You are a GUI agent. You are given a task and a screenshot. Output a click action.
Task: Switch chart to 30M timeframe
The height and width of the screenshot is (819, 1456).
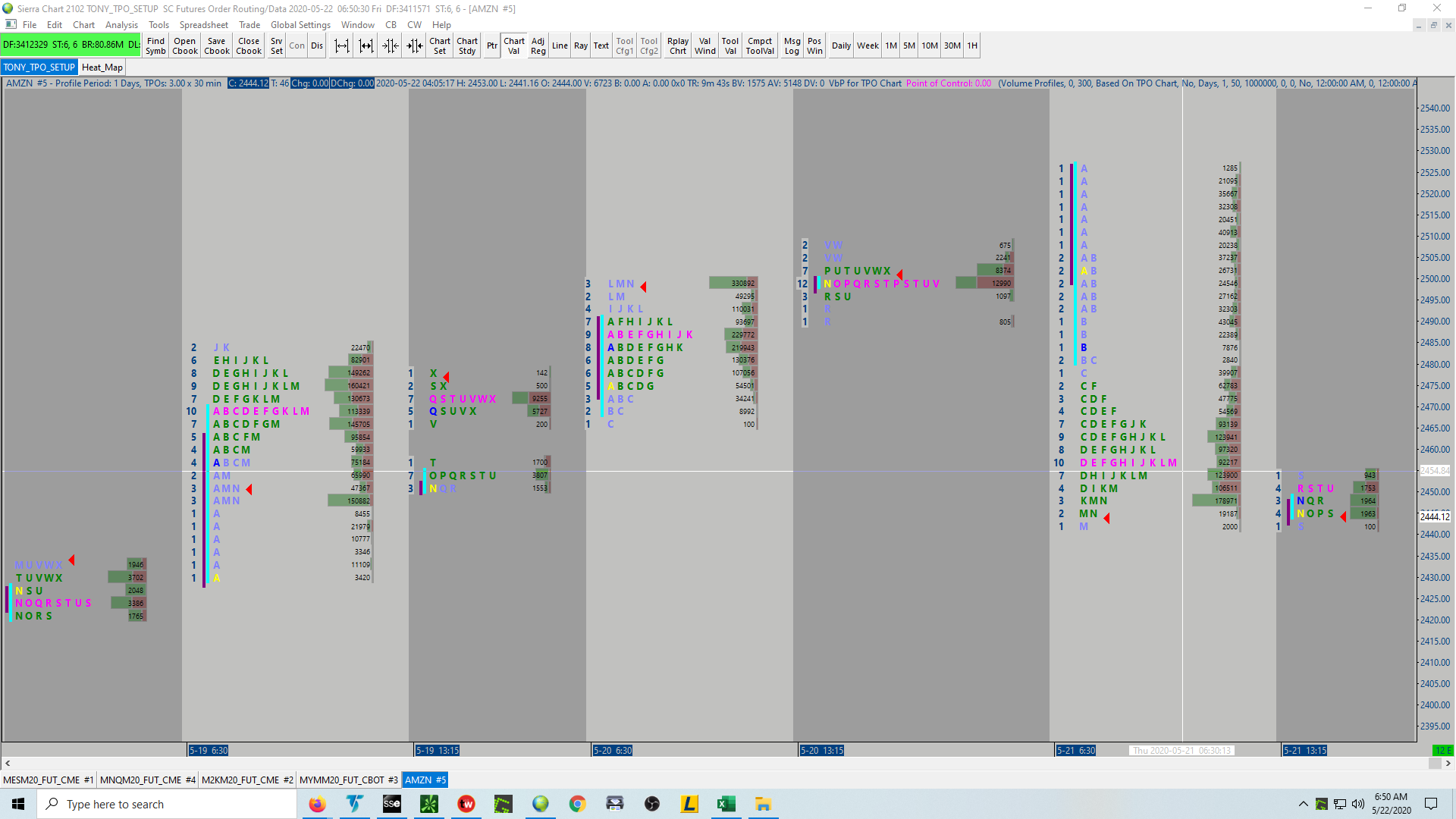[952, 45]
